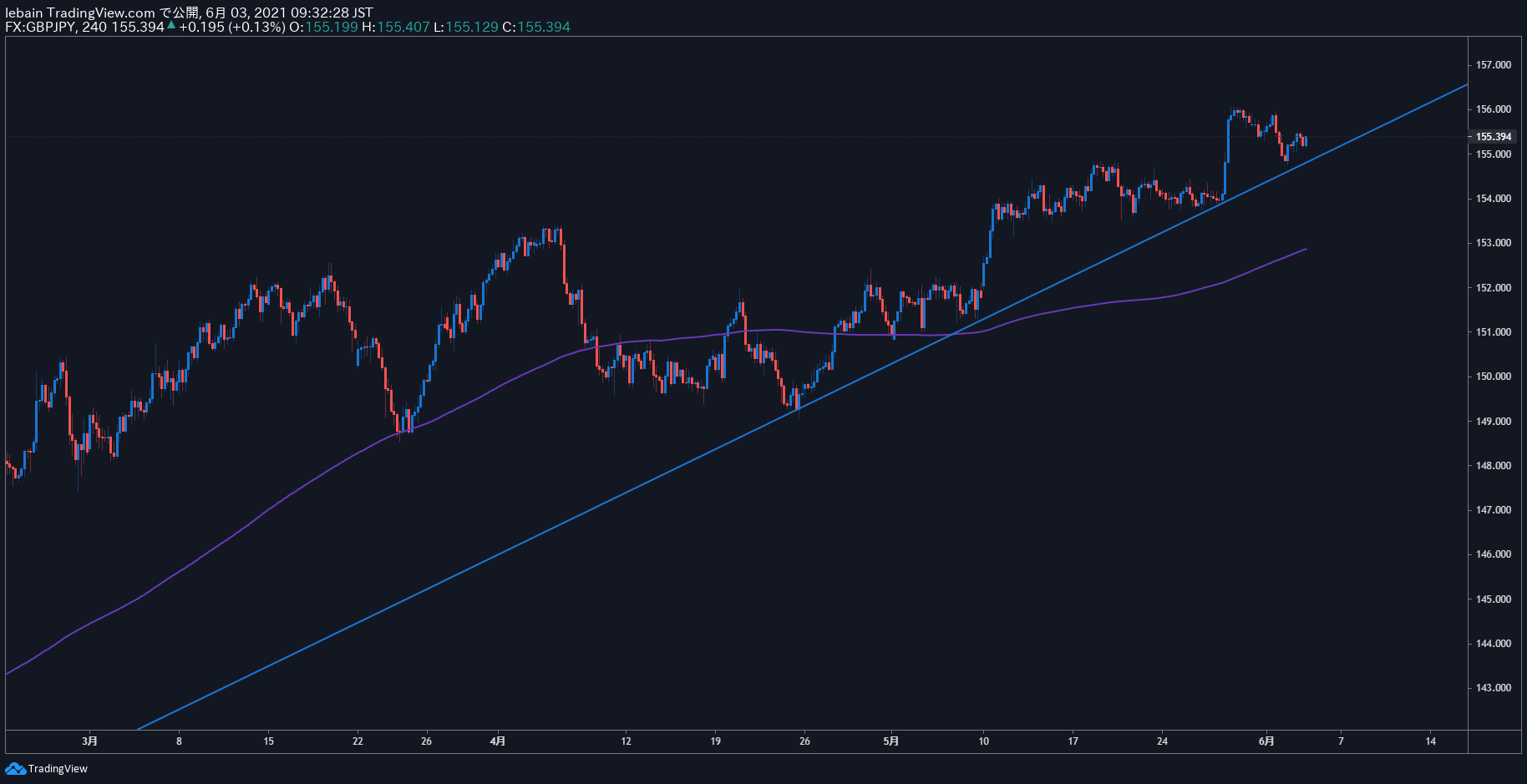This screenshot has width=1527, height=784.
Task: Click the 153.000 price axis label
Action: tap(1494, 243)
